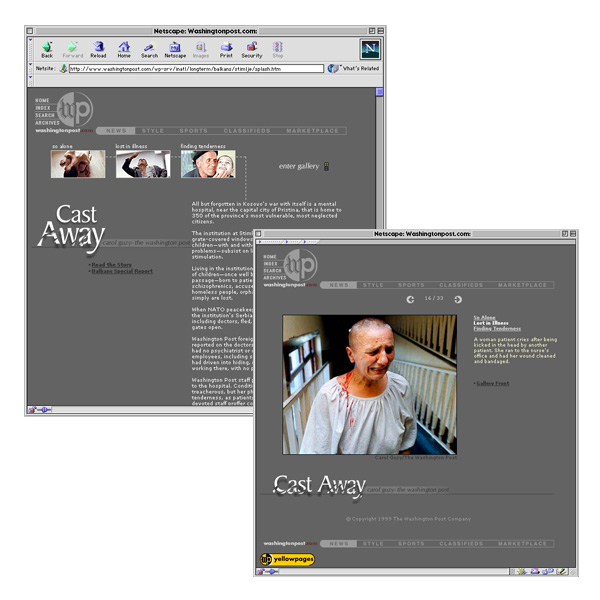Open Security info via the lock toolbar icon

[252, 50]
